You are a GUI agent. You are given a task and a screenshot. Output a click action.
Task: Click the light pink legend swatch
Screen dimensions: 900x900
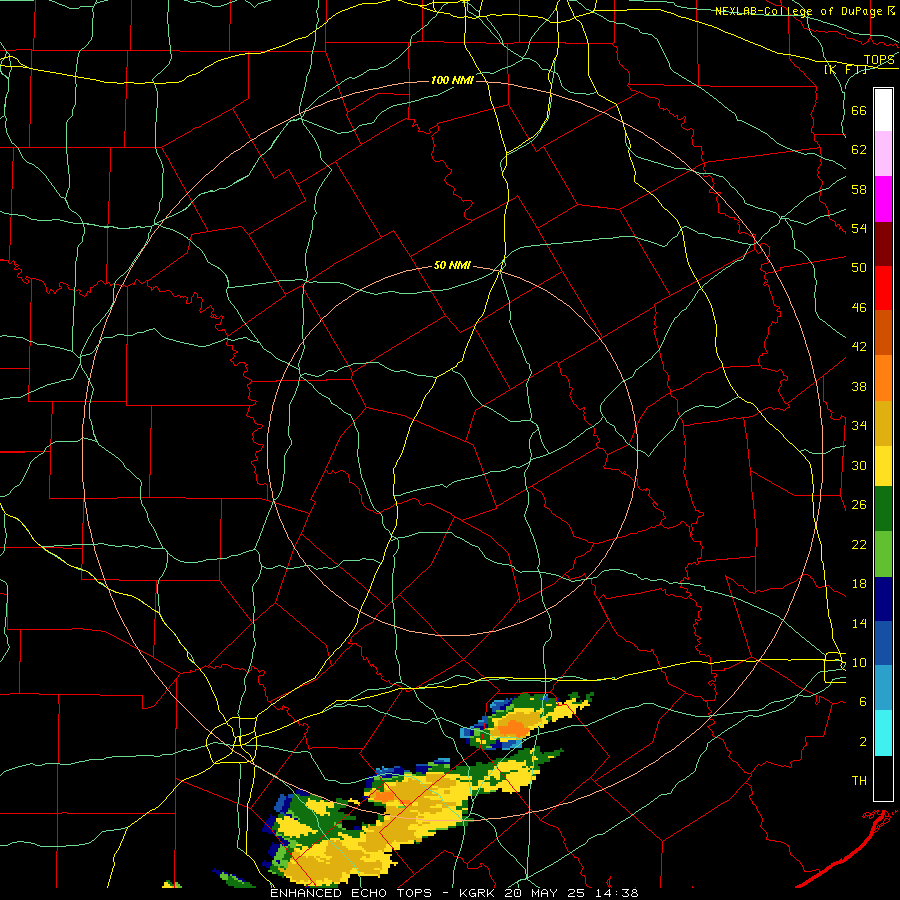click(883, 154)
